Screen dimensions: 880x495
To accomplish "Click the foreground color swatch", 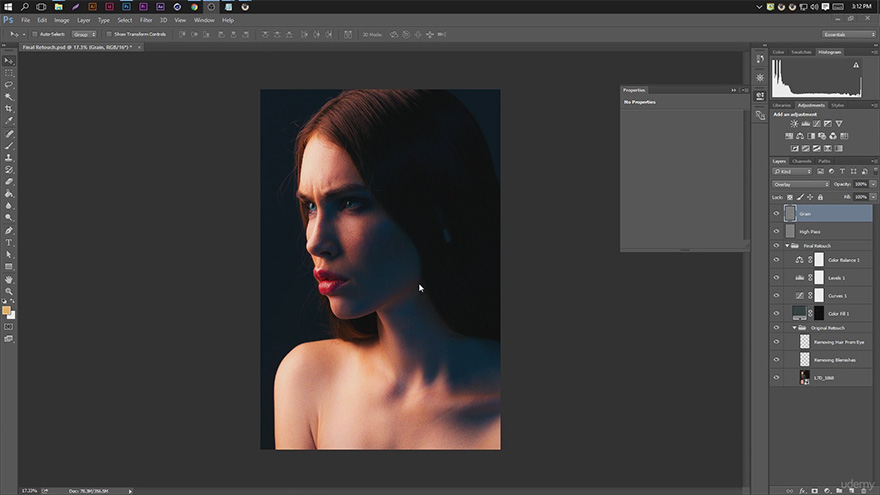I will click(6, 310).
